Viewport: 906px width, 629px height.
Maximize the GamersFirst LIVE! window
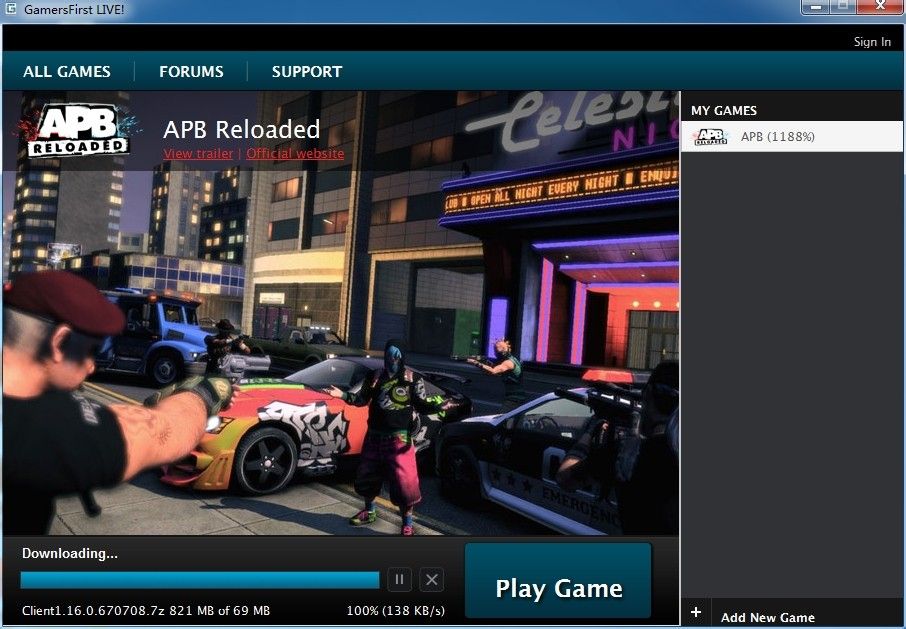[x=843, y=6]
